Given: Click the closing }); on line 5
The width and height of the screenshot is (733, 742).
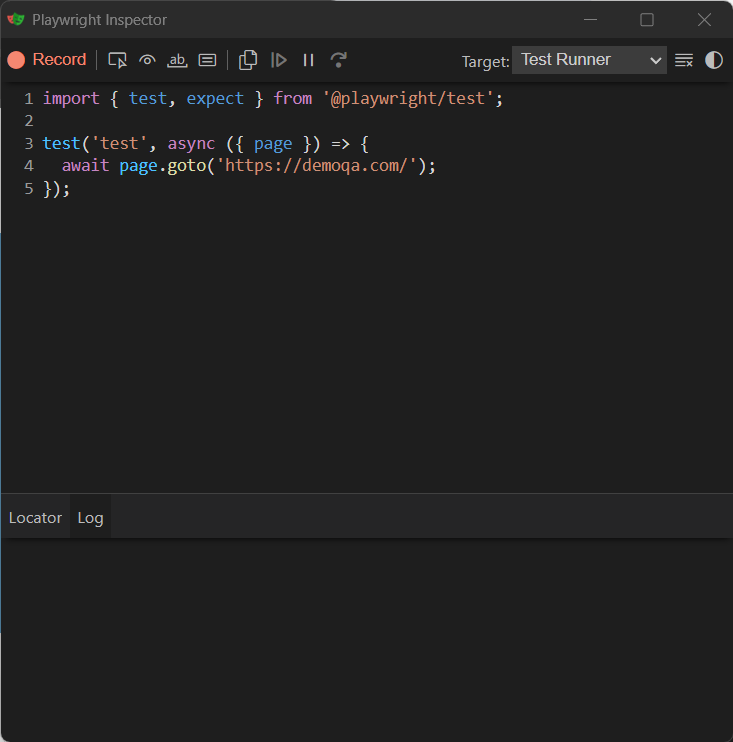Looking at the screenshot, I should pos(56,189).
